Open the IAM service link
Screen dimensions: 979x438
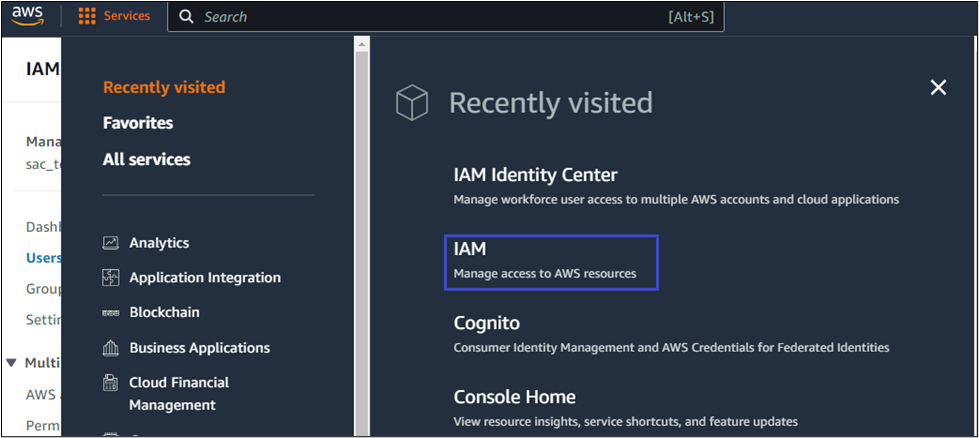coord(470,250)
